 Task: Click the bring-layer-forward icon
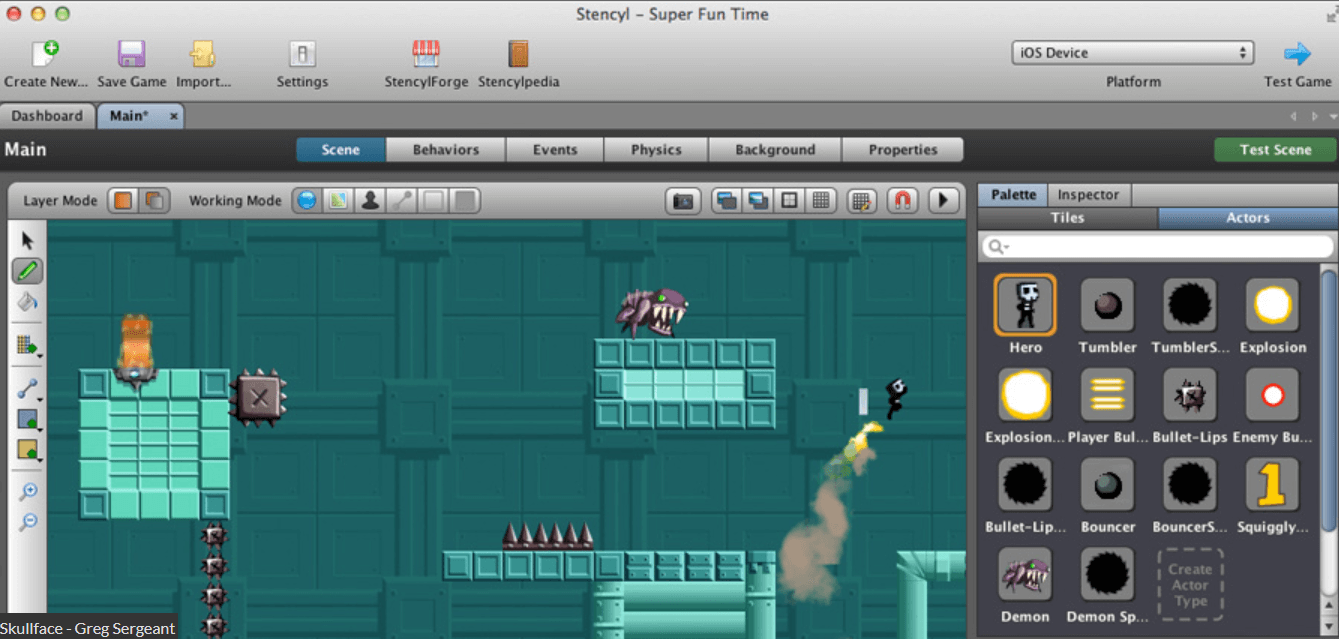click(x=727, y=200)
